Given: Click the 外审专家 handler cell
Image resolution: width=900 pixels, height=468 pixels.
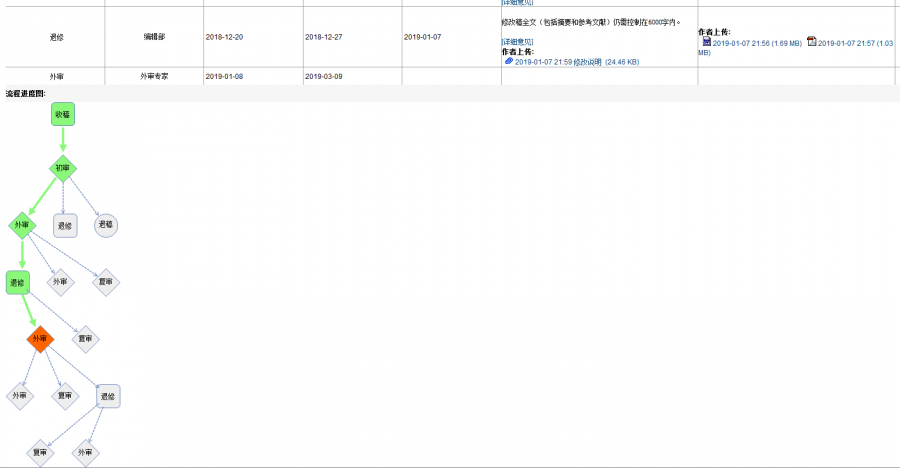Looking at the screenshot, I should [154, 76].
